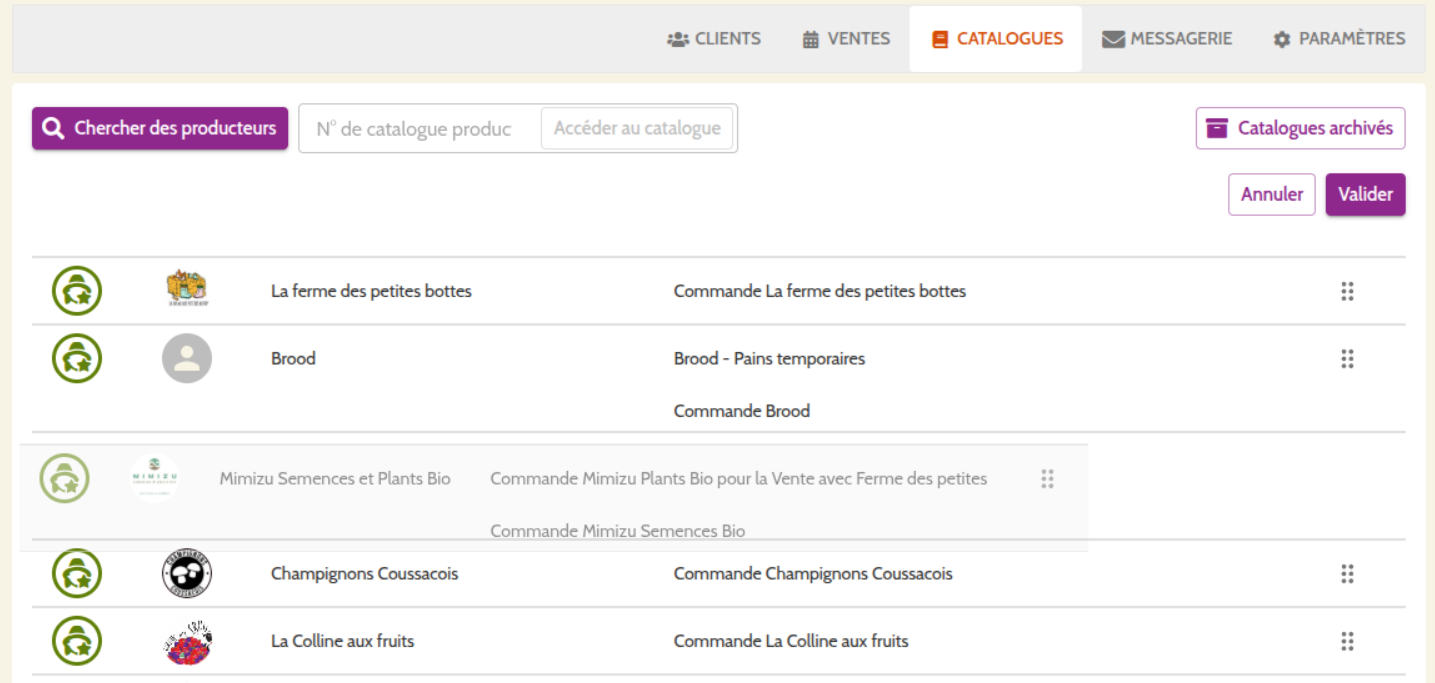Click Annuler to cancel reordering
This screenshot has height=683, width=1435.
coord(1272,194)
